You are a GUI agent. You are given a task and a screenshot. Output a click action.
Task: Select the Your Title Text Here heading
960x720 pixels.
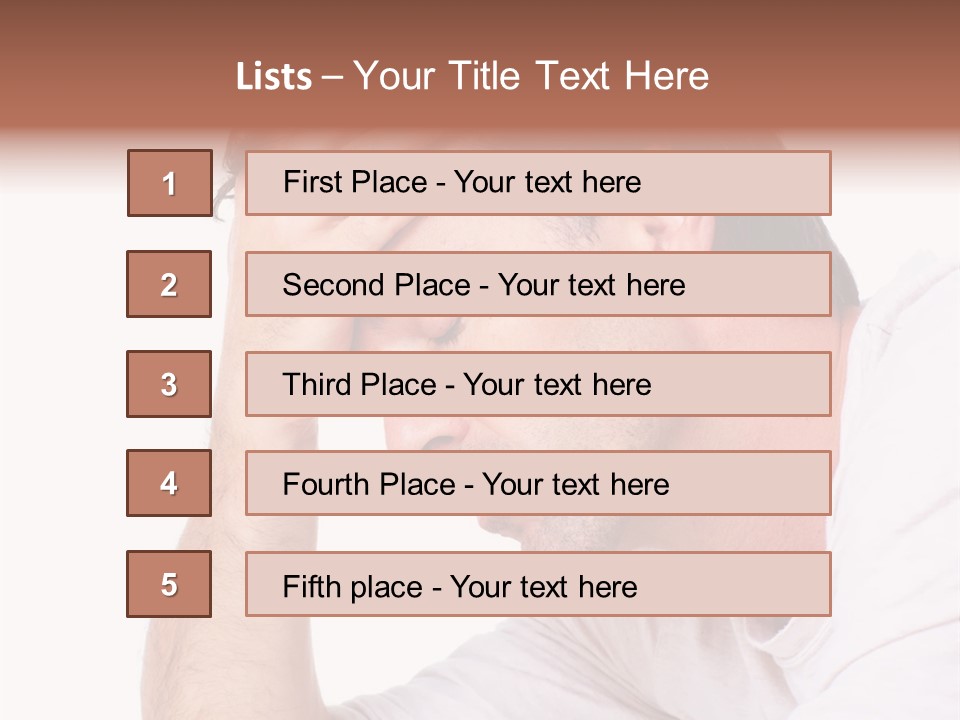[x=531, y=76]
